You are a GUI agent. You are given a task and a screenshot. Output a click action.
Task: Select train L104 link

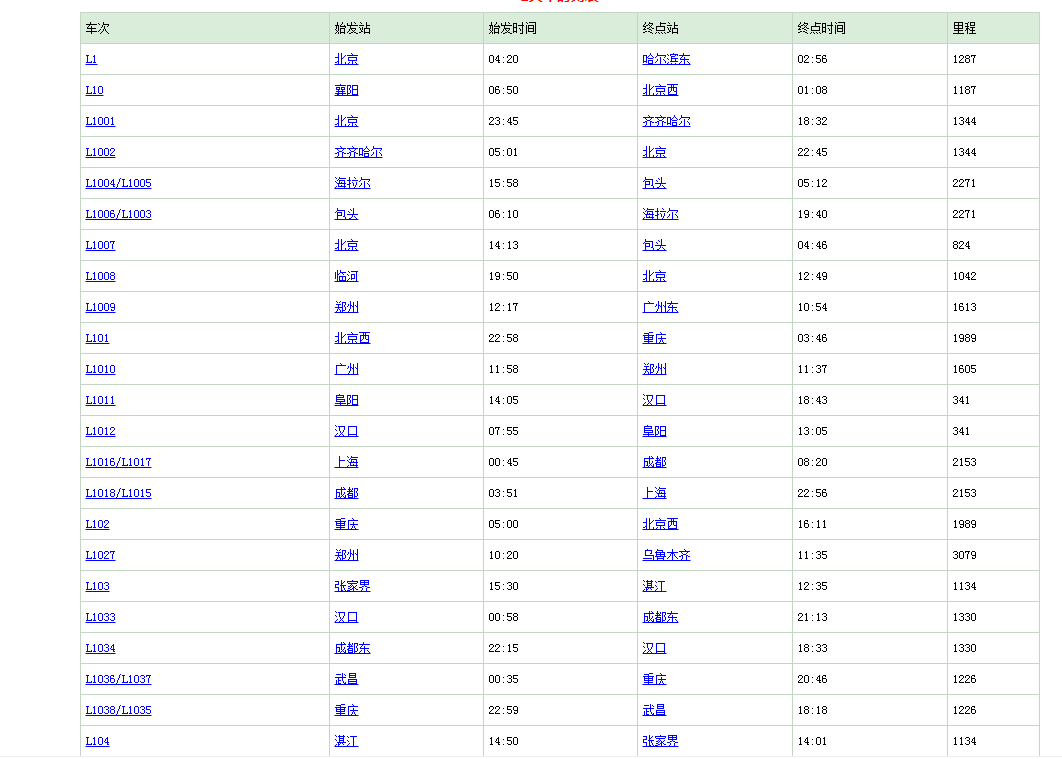point(97,741)
